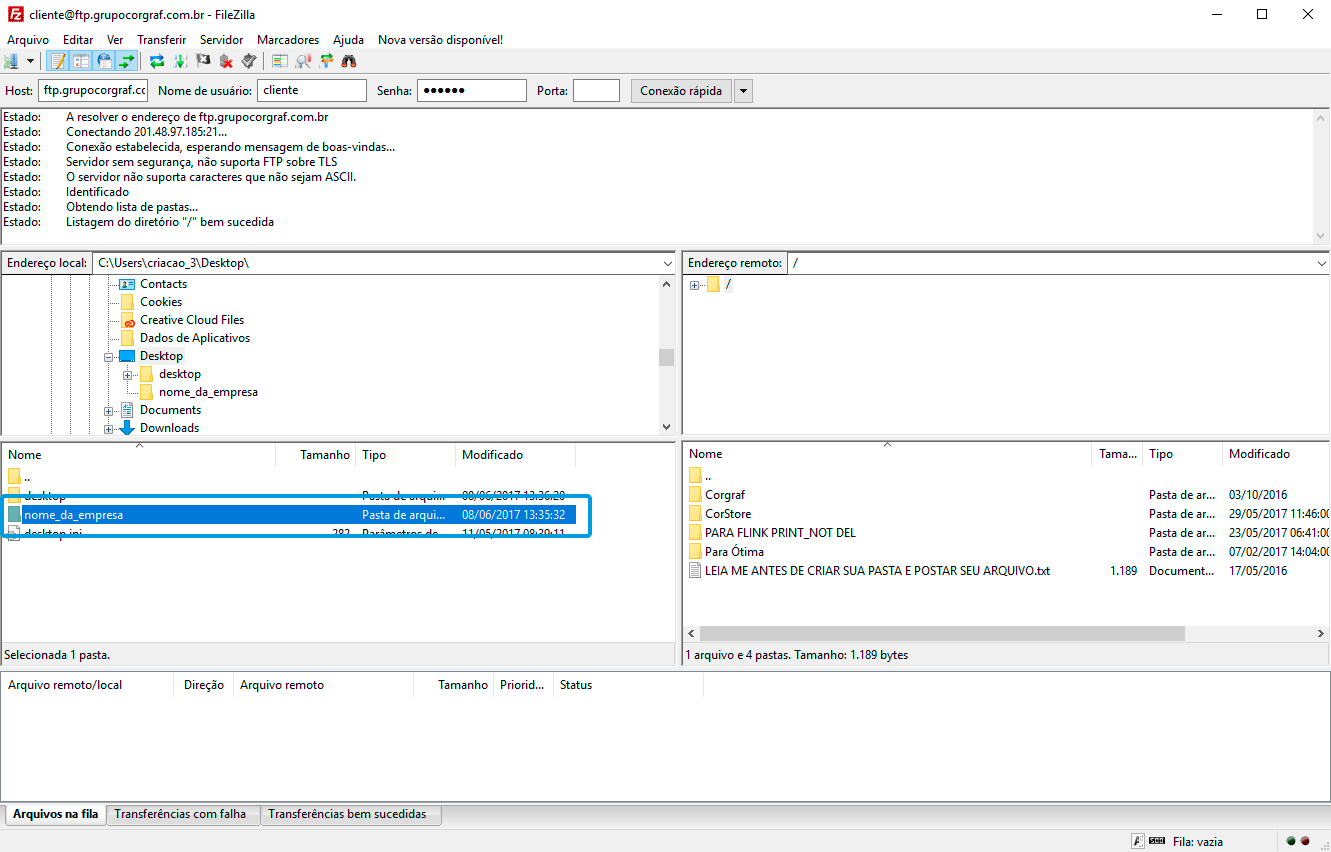Open the Marcadores menu
The image size is (1331, 852).
(288, 40)
